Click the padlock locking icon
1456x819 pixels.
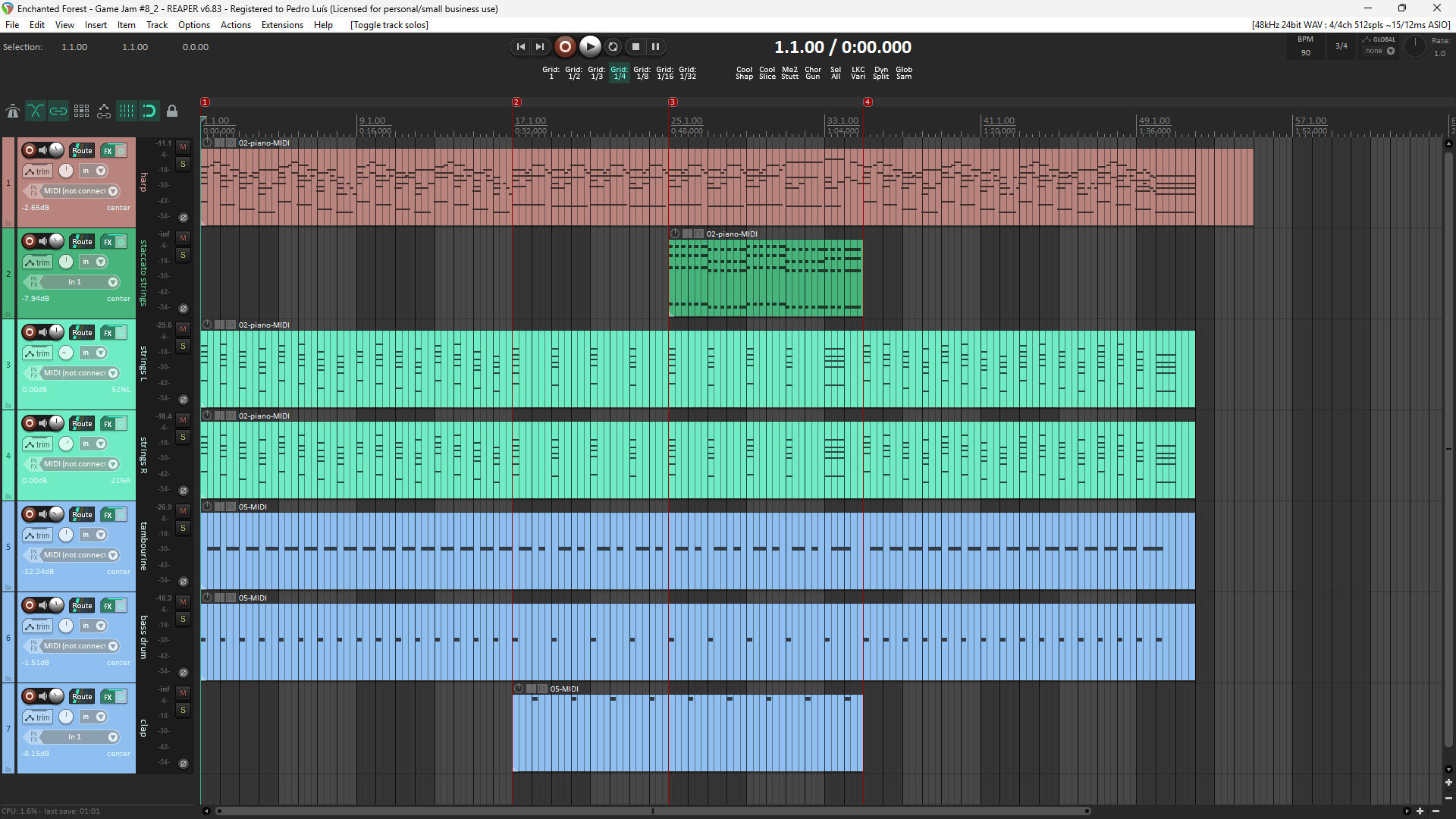(172, 111)
